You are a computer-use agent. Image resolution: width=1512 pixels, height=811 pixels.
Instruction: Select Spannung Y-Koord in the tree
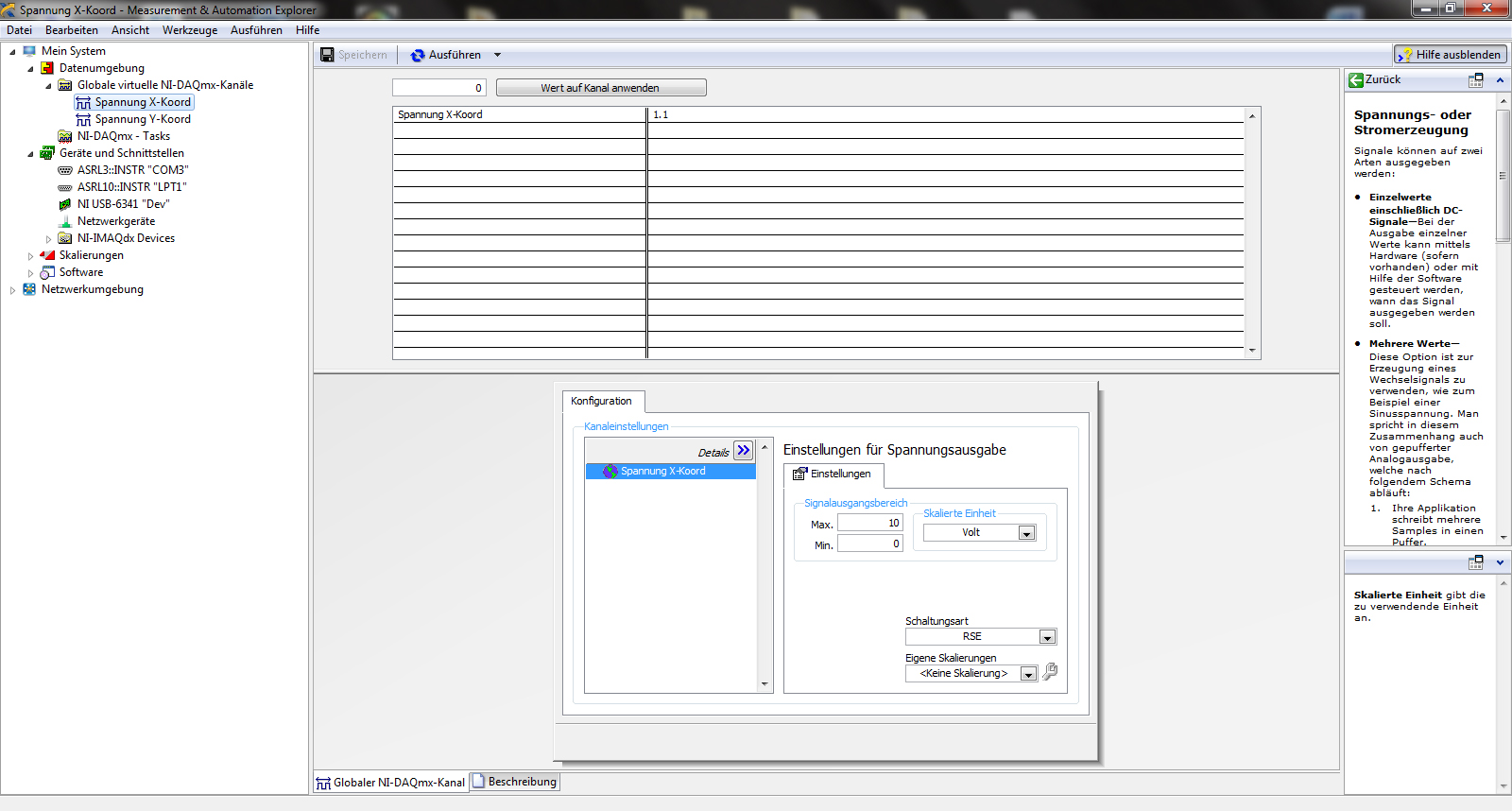coord(143,119)
